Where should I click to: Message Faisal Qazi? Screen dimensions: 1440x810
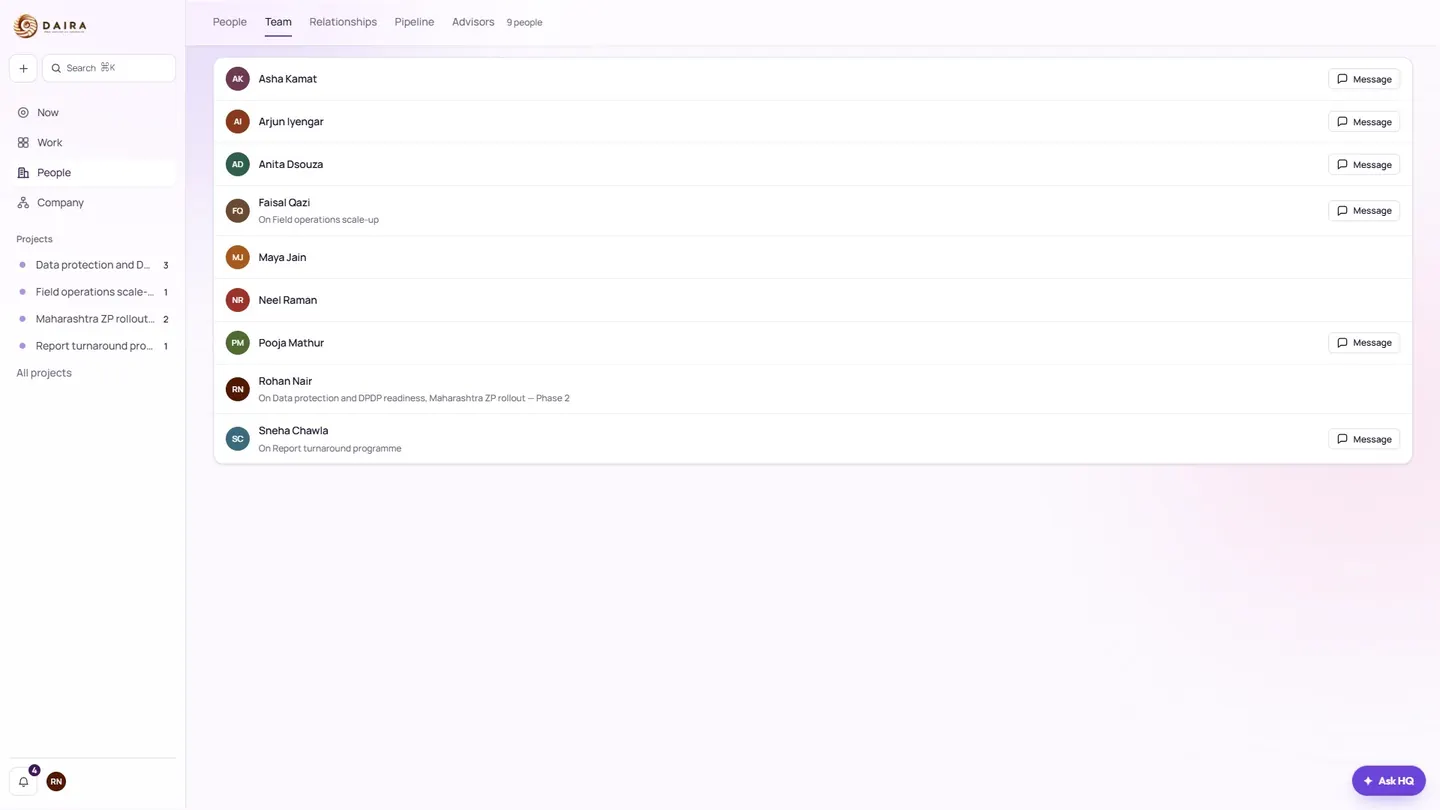click(1364, 211)
